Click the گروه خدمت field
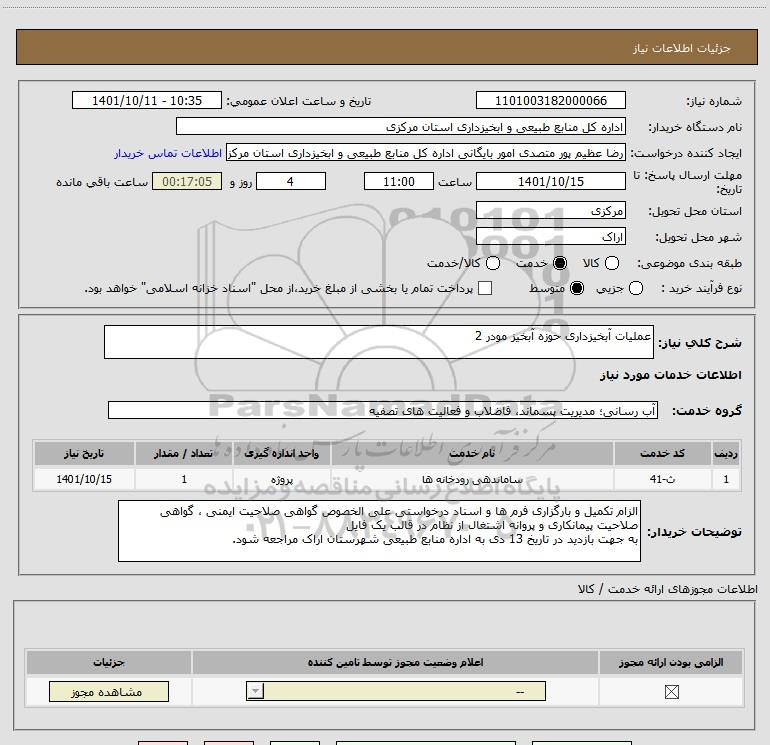 (383, 411)
